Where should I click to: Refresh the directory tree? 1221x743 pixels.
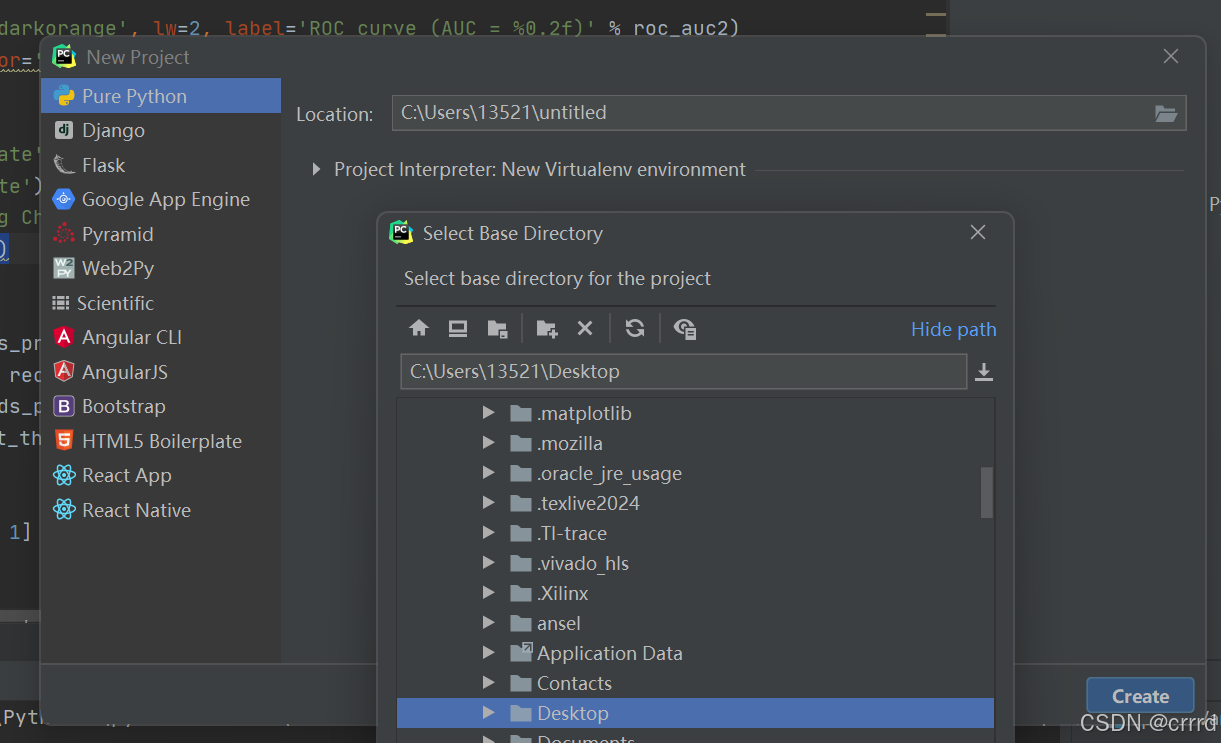(x=635, y=328)
